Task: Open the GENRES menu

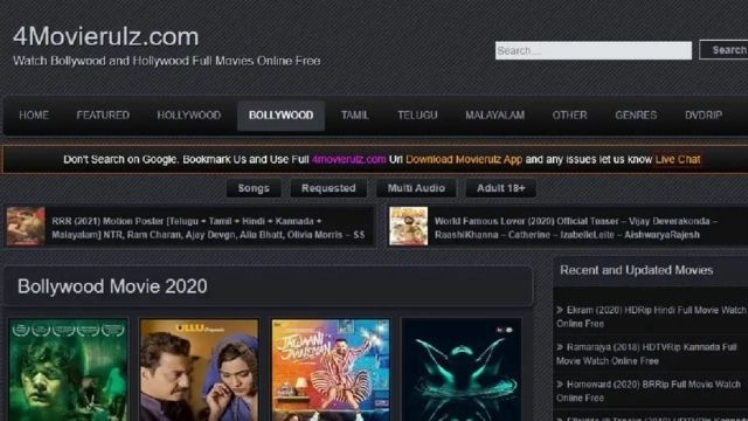Action: point(636,115)
